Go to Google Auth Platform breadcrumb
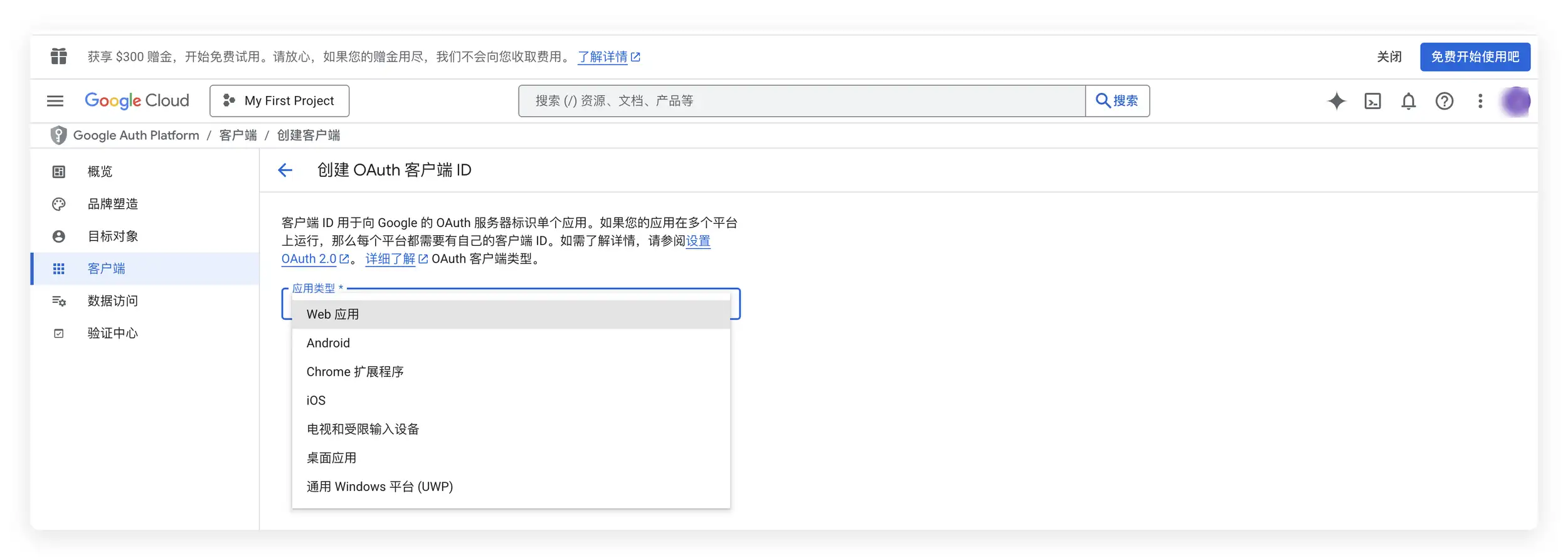Screen dimensions: 1568x560 click(x=136, y=135)
